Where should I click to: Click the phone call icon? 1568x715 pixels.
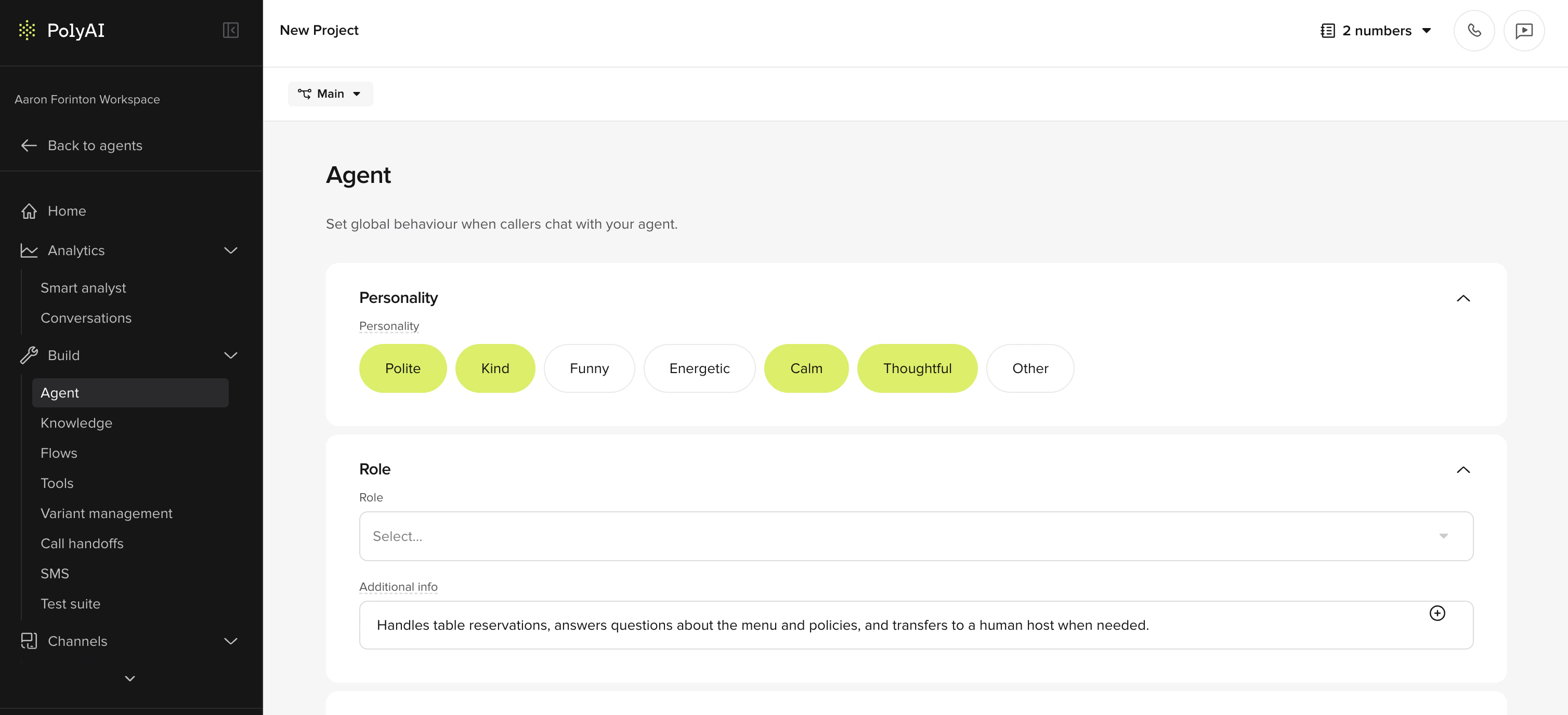pos(1474,31)
